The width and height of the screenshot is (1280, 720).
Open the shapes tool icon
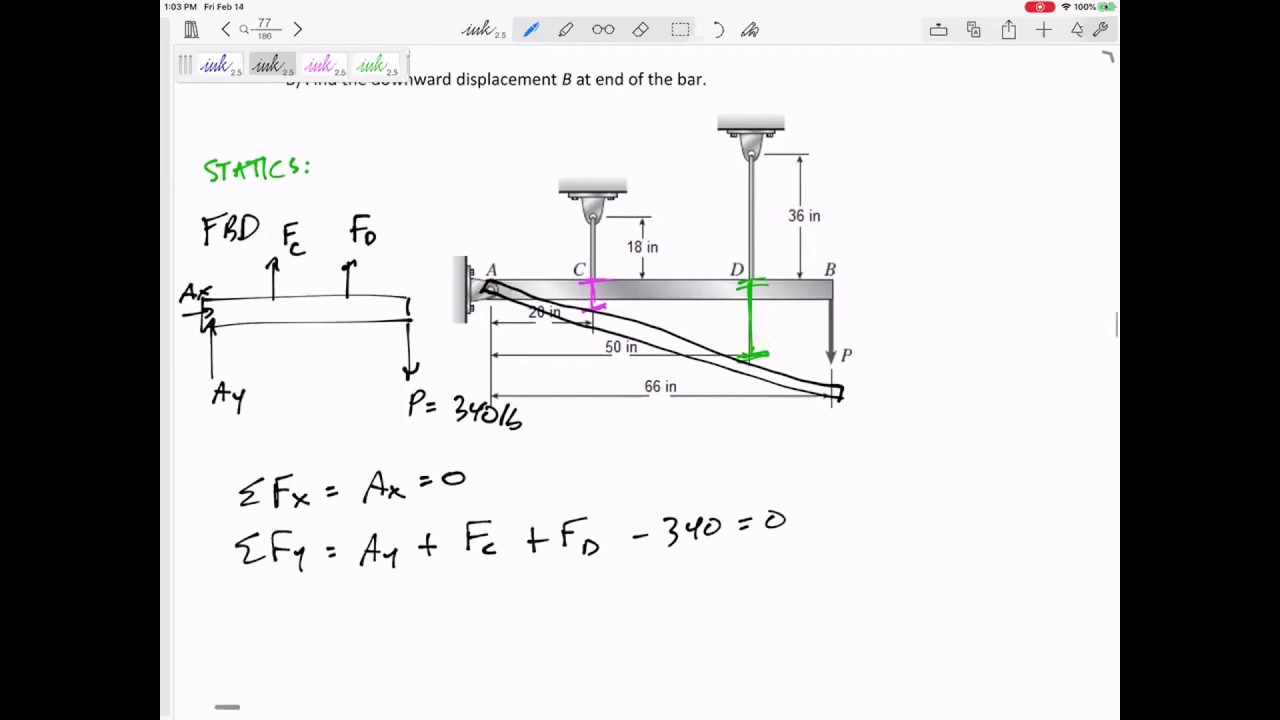click(1077, 30)
